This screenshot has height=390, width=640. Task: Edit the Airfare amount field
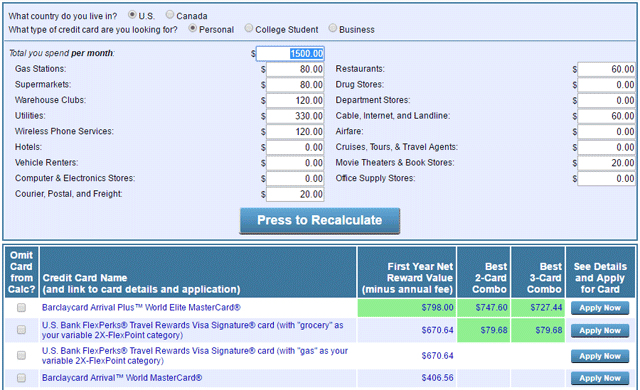(x=607, y=132)
